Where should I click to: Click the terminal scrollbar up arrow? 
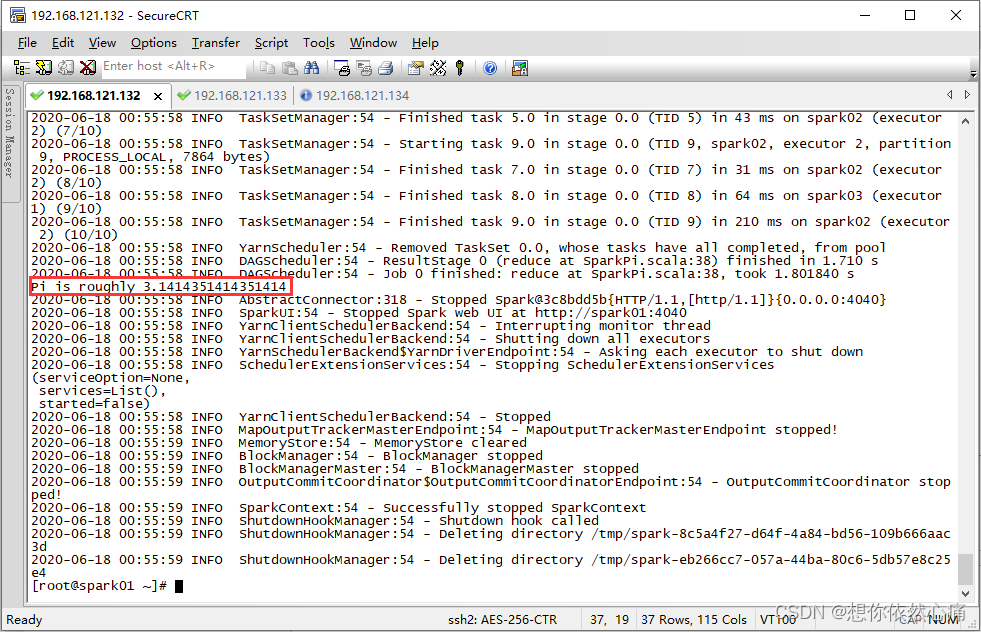[965, 121]
